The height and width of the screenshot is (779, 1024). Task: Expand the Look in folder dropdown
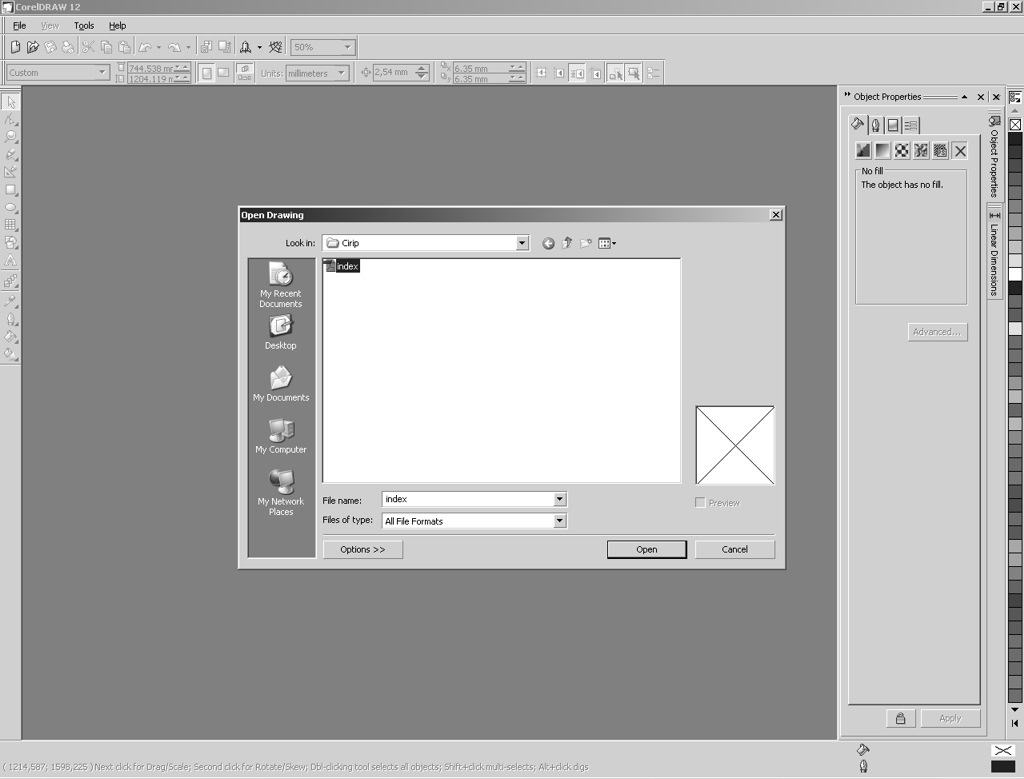[522, 243]
